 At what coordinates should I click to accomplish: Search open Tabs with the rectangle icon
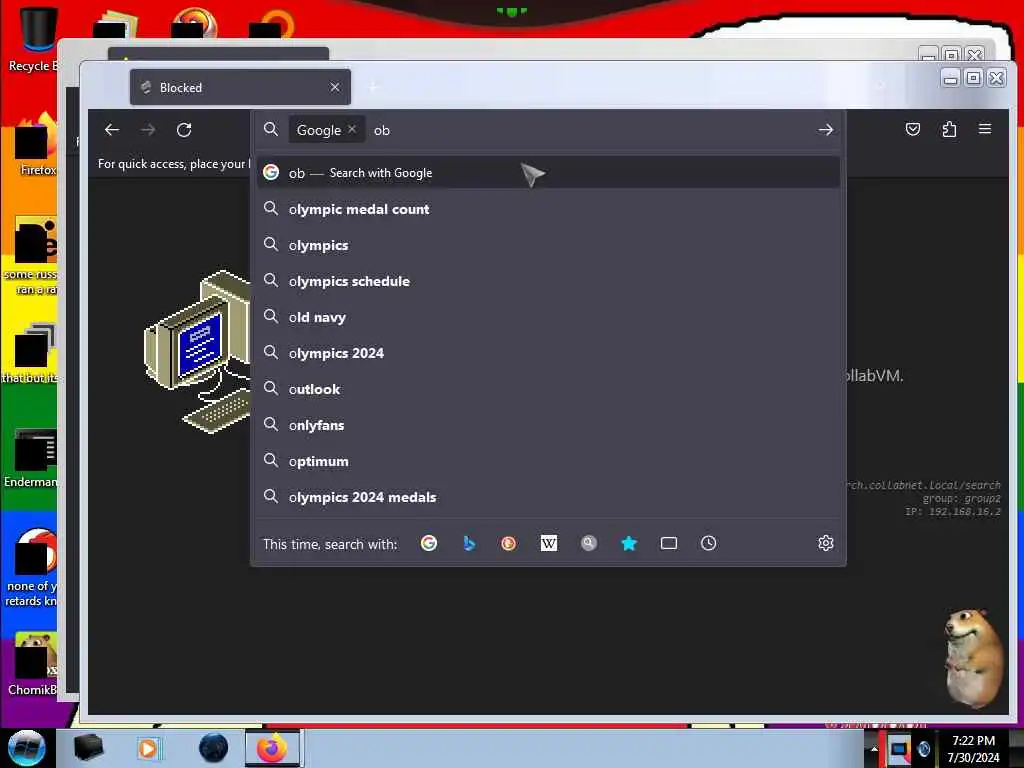(669, 543)
